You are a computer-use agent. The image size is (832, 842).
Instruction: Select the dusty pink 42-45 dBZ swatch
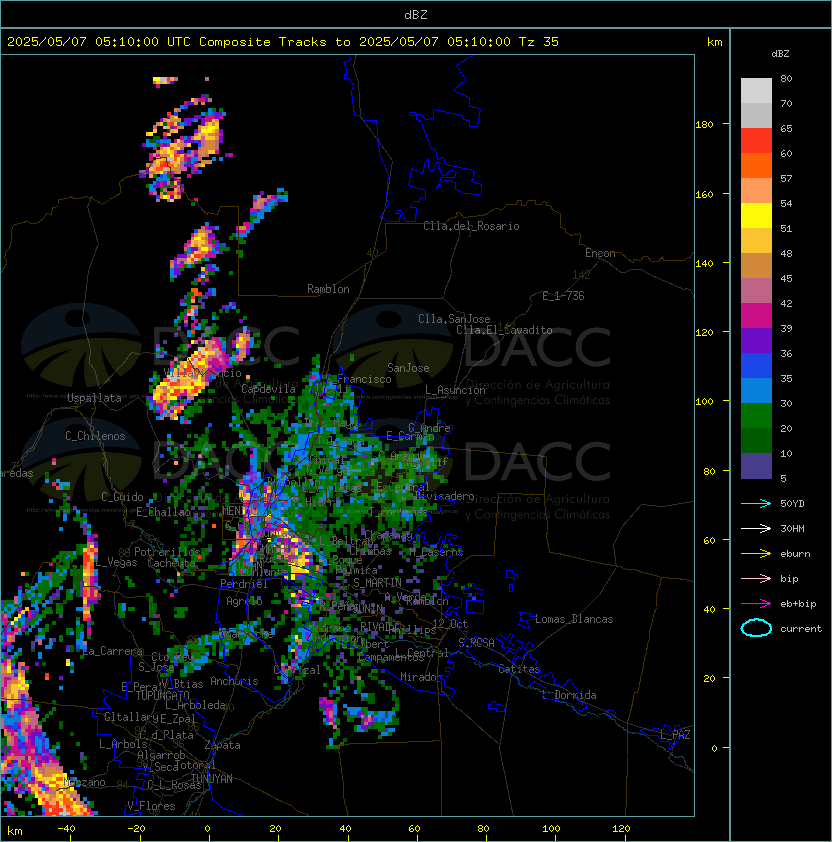point(756,291)
